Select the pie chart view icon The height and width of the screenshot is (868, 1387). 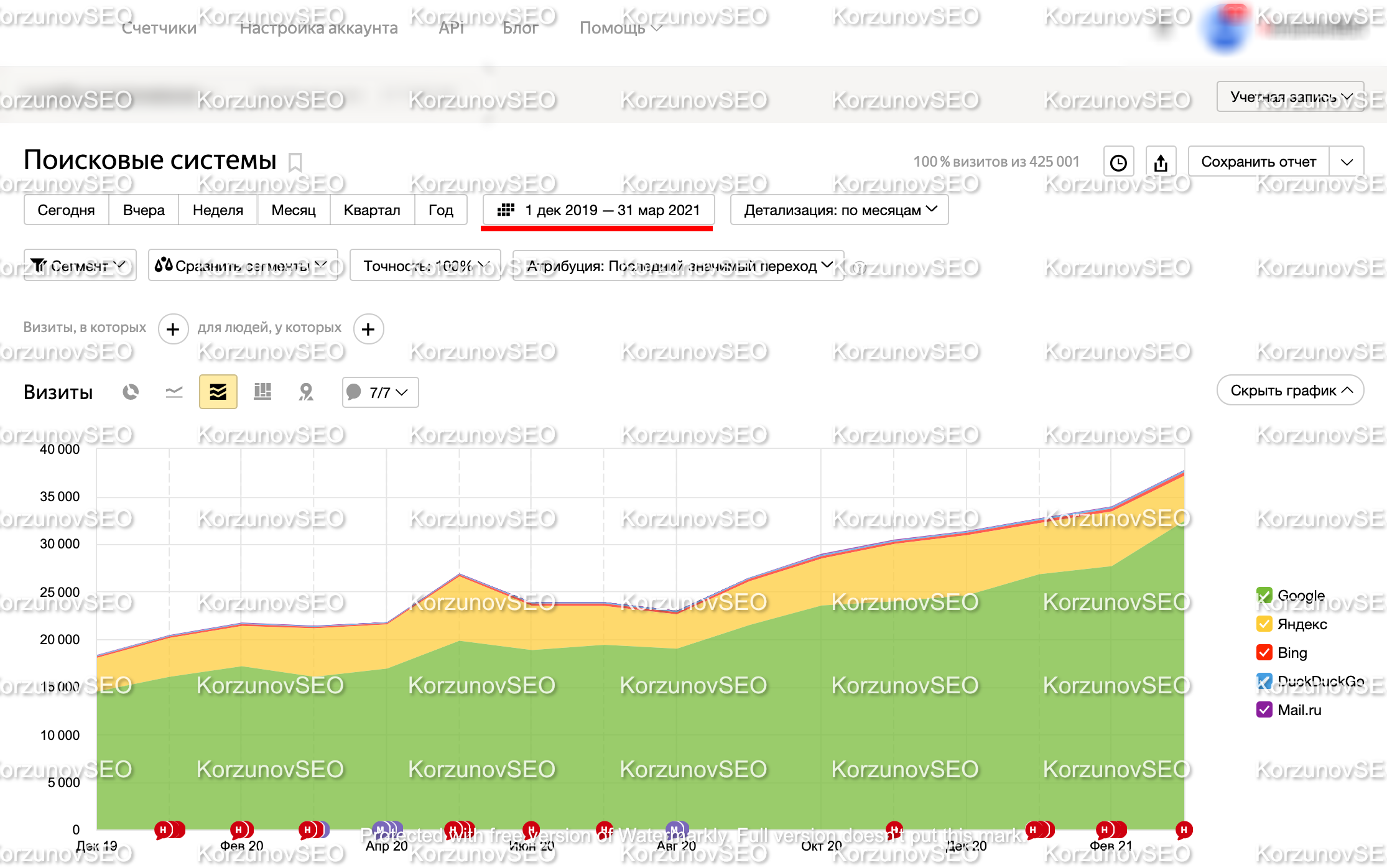point(131,392)
